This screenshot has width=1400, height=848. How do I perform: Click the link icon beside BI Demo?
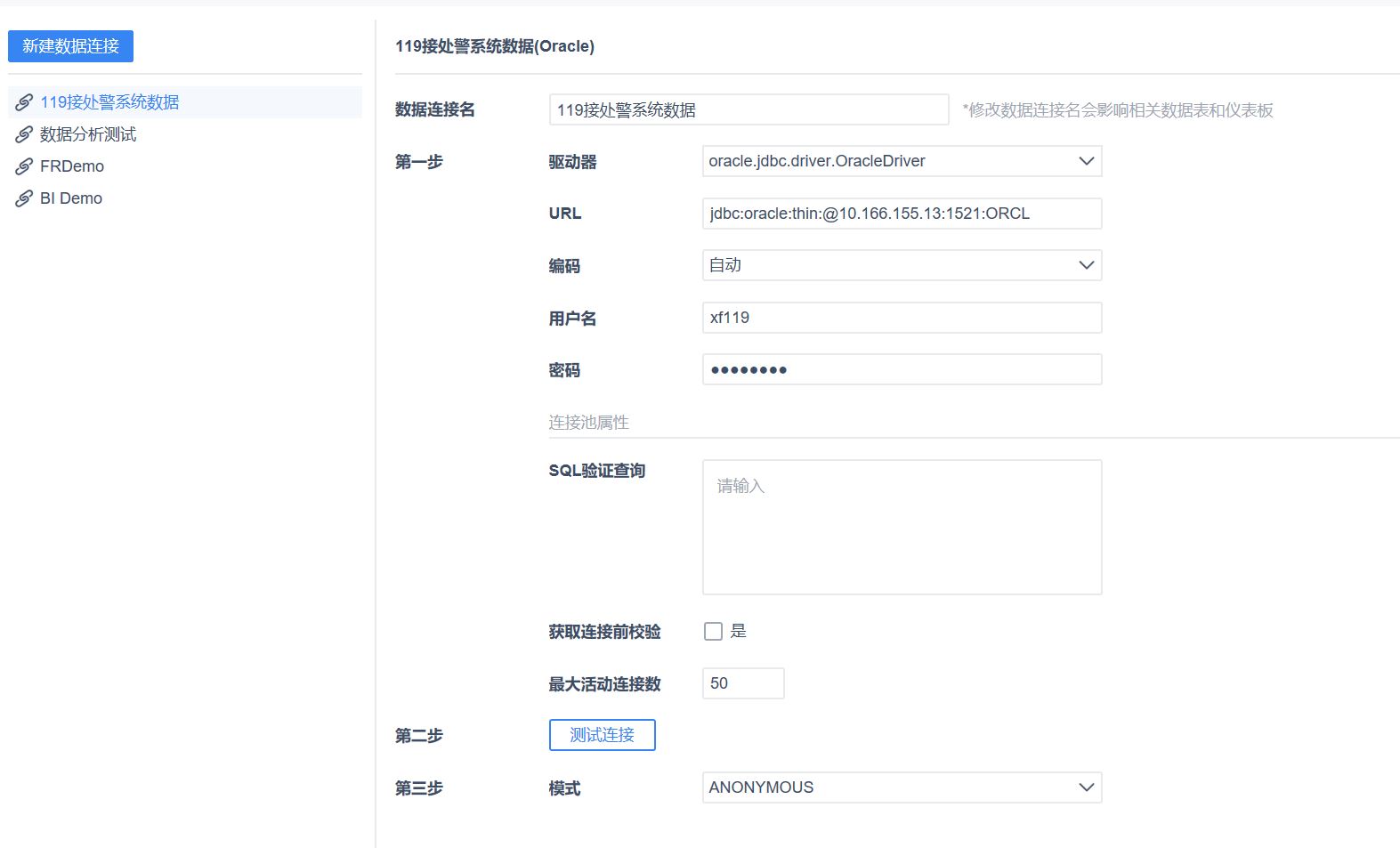click(24, 198)
